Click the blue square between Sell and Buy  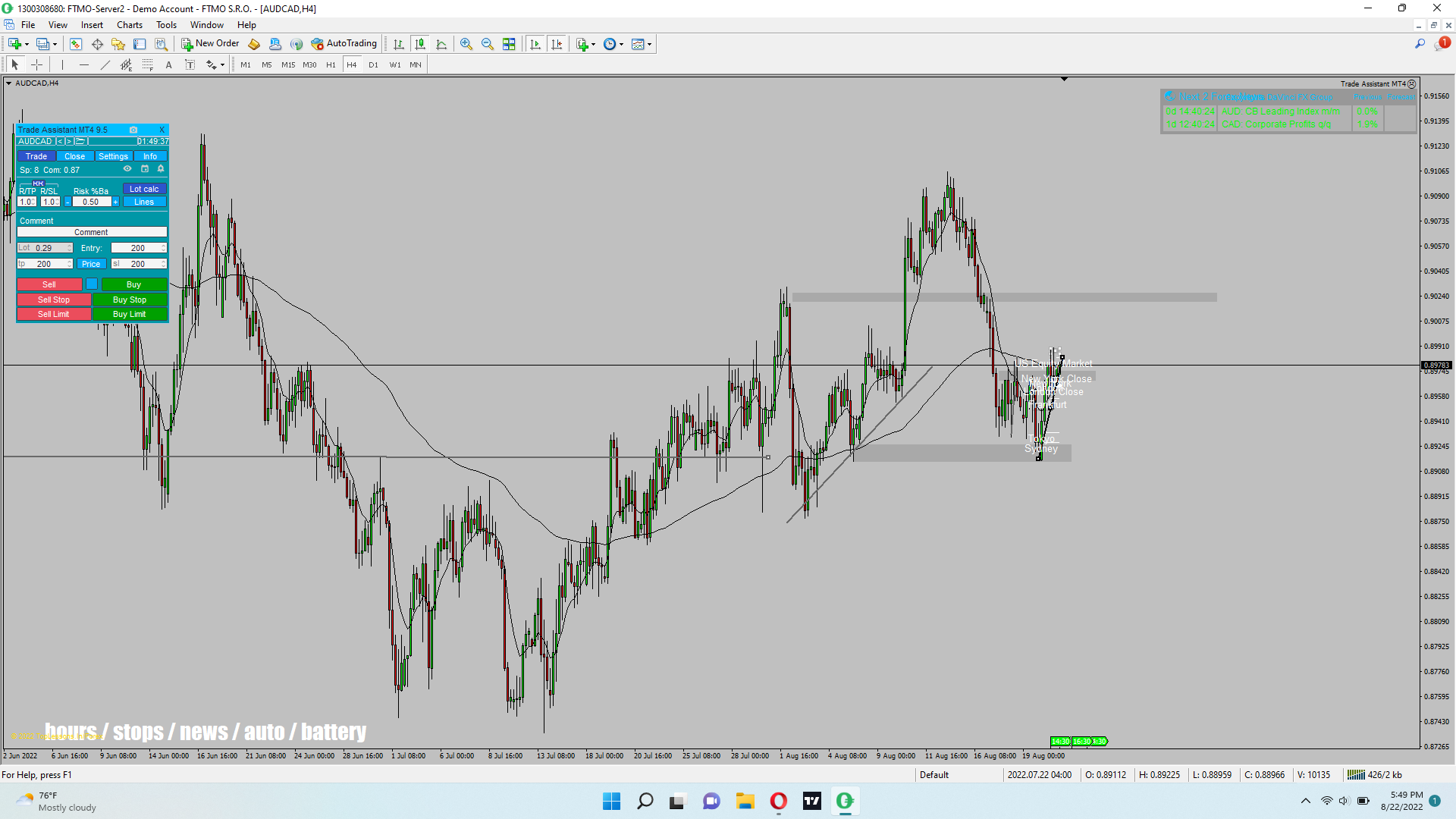pyautogui.click(x=92, y=284)
